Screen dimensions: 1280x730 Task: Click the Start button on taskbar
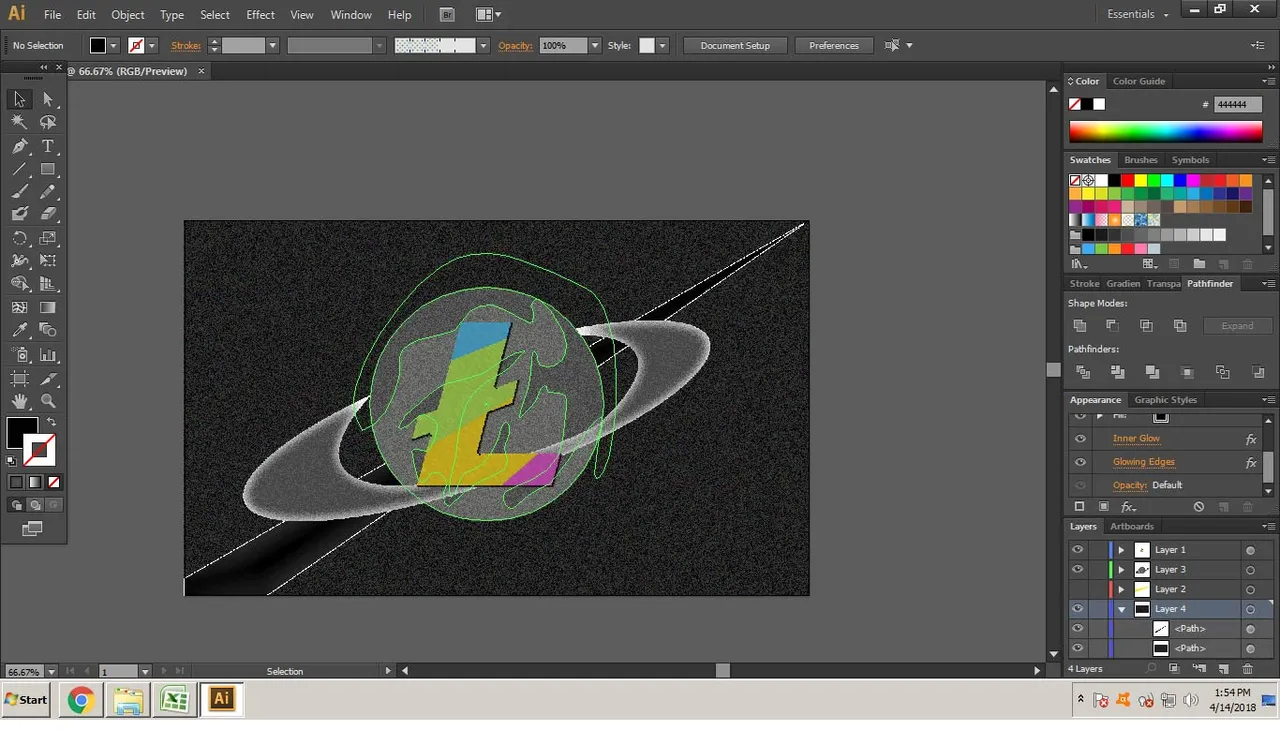click(x=26, y=699)
